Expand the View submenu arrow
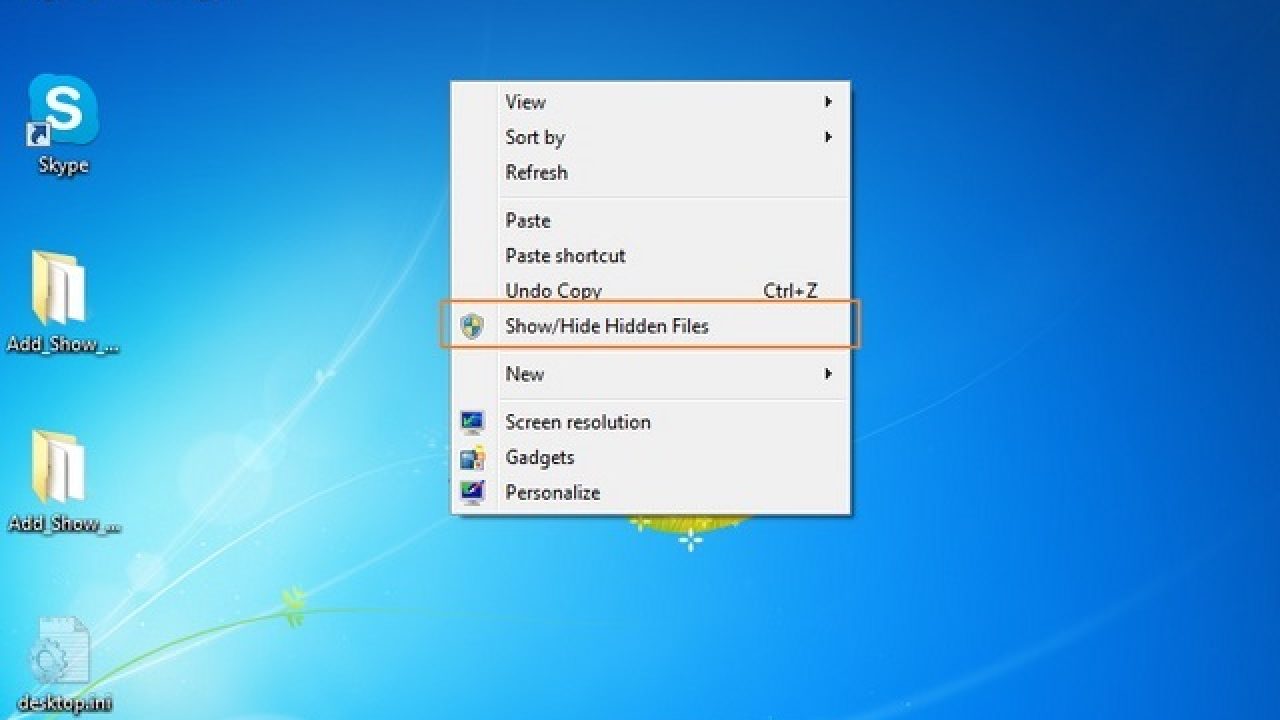 828,102
